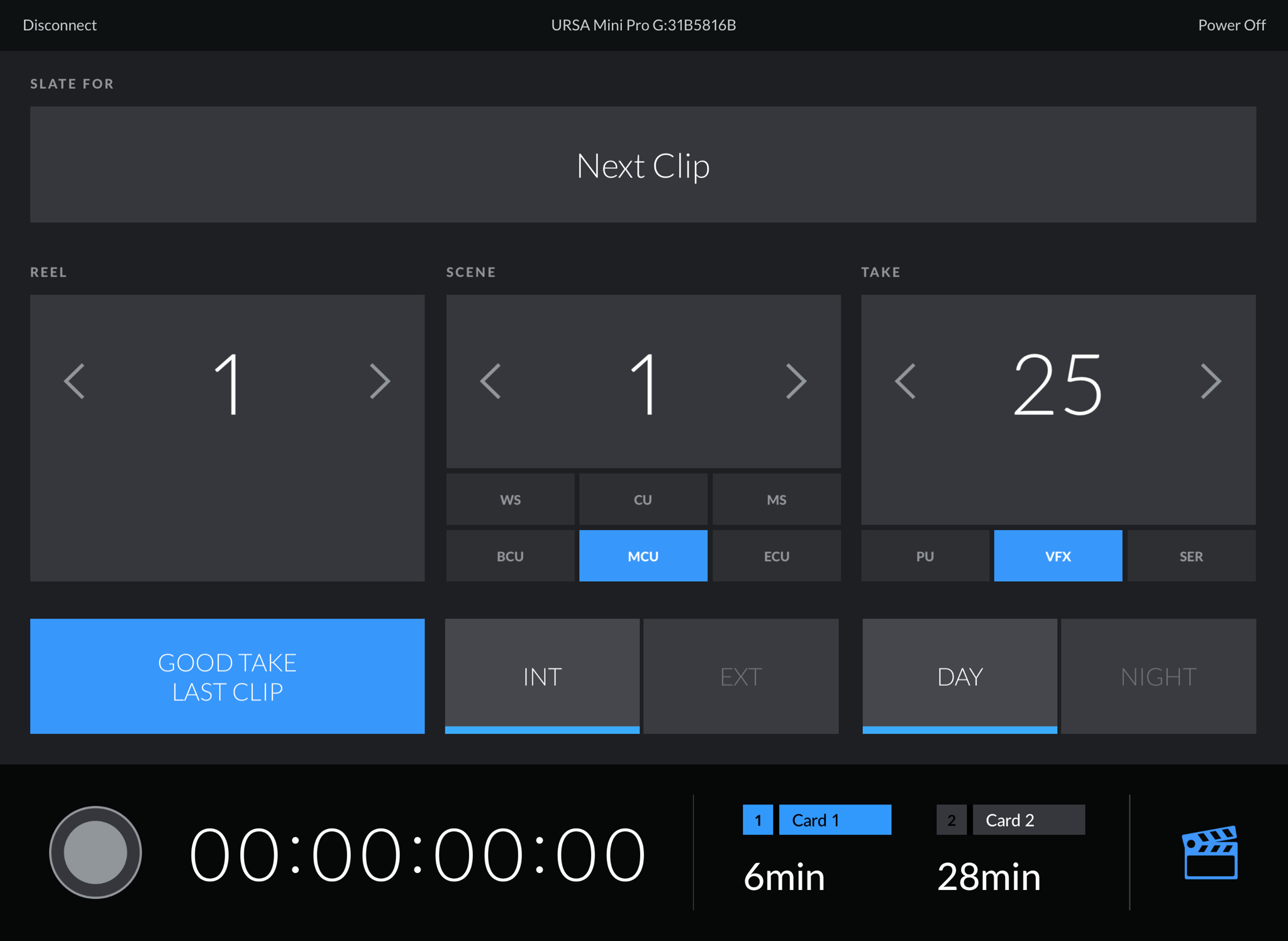Select the MS shot type
The width and height of the screenshot is (1288, 941).
(777, 499)
